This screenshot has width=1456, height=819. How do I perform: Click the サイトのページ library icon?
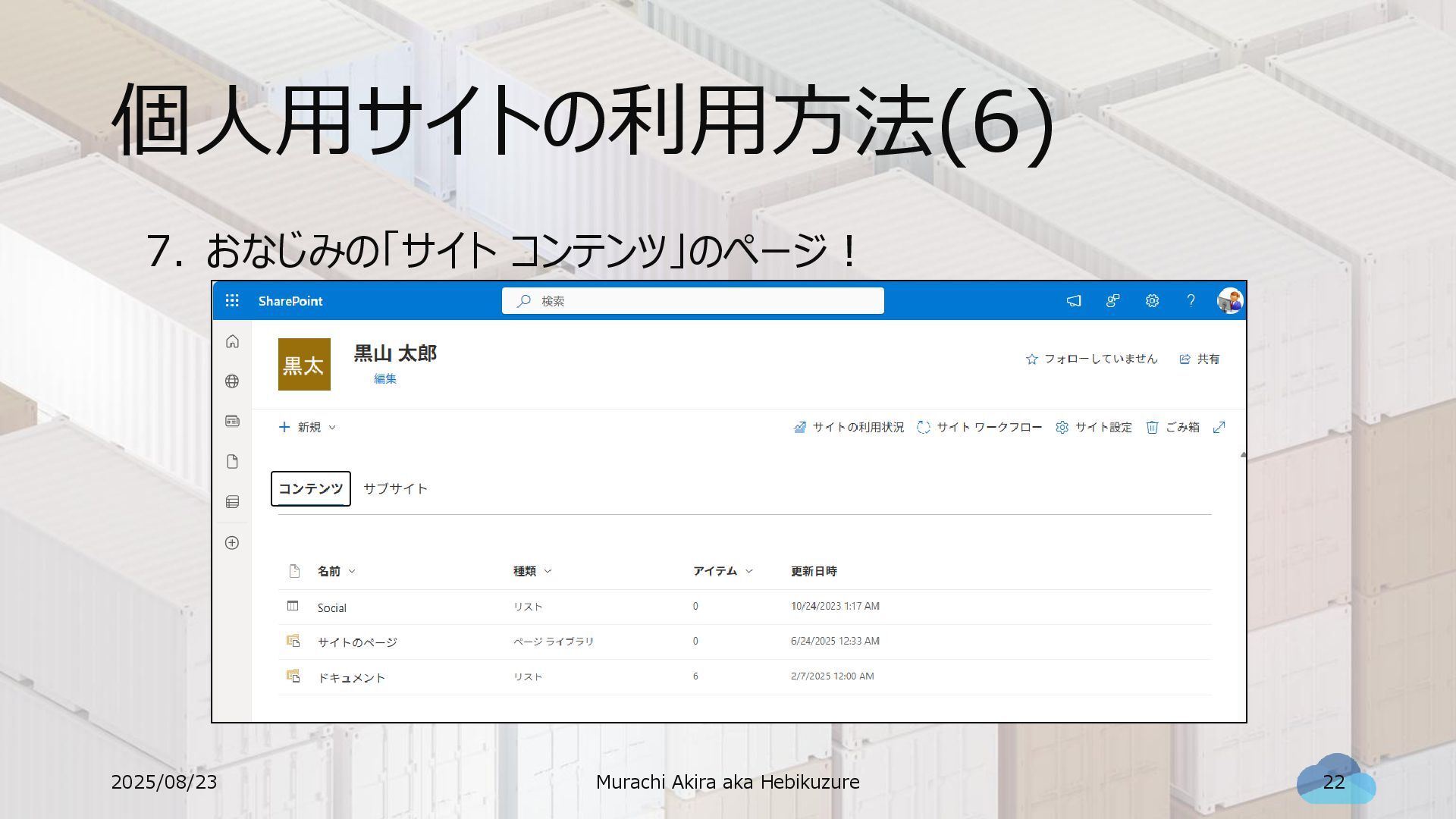click(293, 641)
